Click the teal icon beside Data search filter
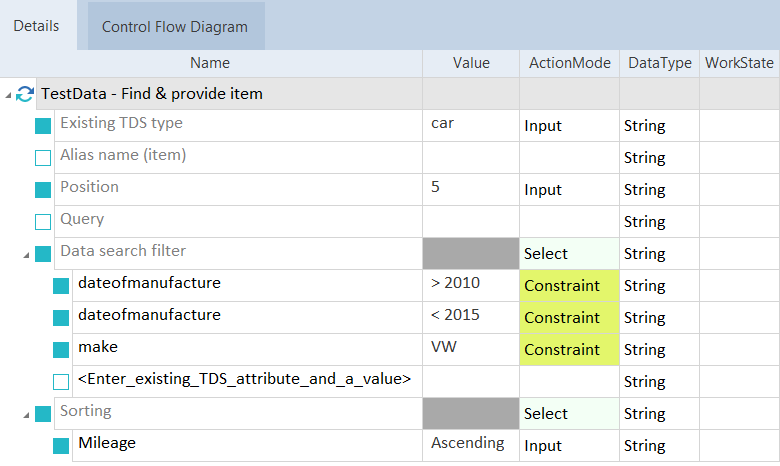Image resolution: width=780 pixels, height=466 pixels. pos(43,254)
